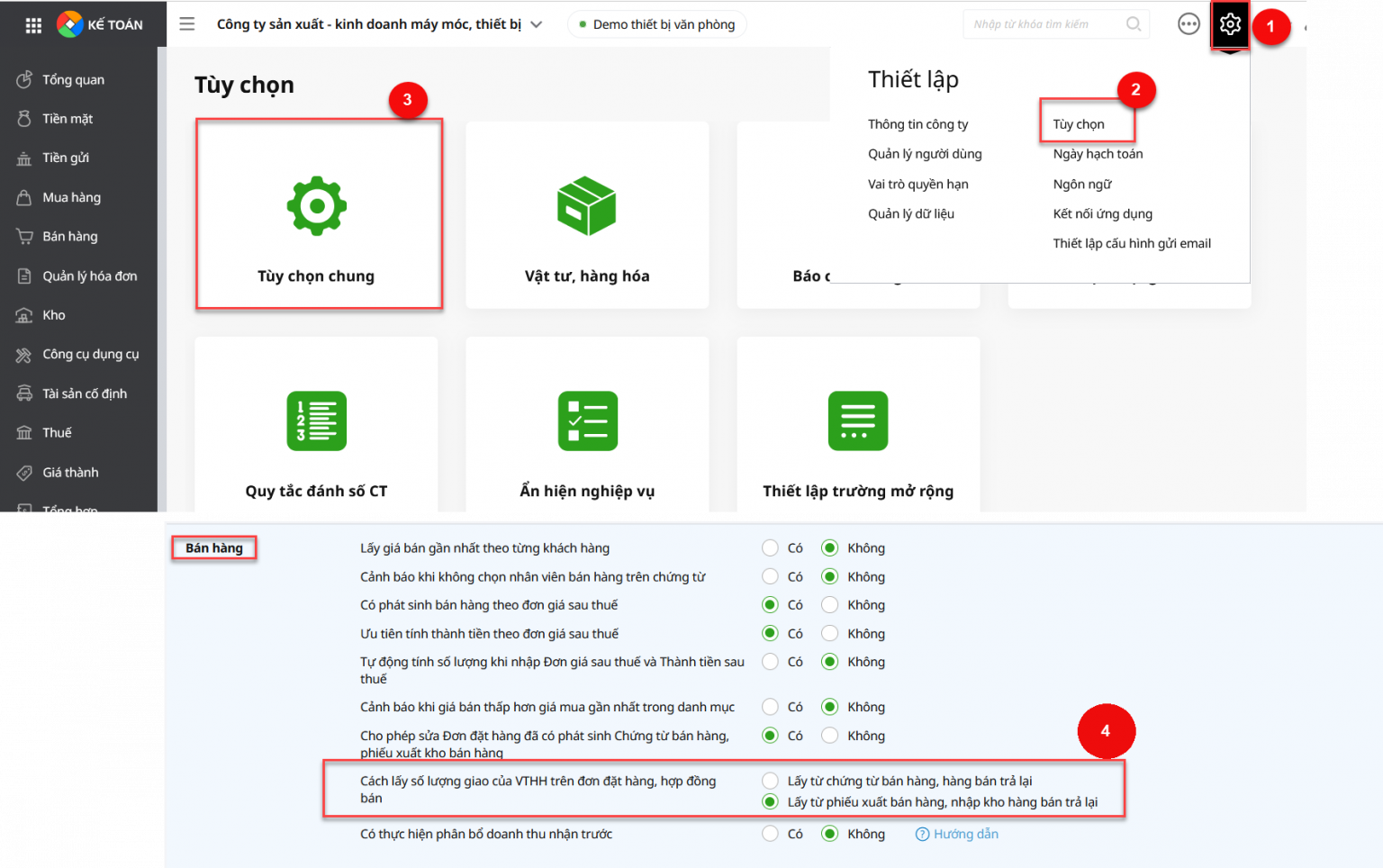This screenshot has width=1383, height=868.
Task: Click Quản lý người dùng menu entry
Action: click(925, 154)
